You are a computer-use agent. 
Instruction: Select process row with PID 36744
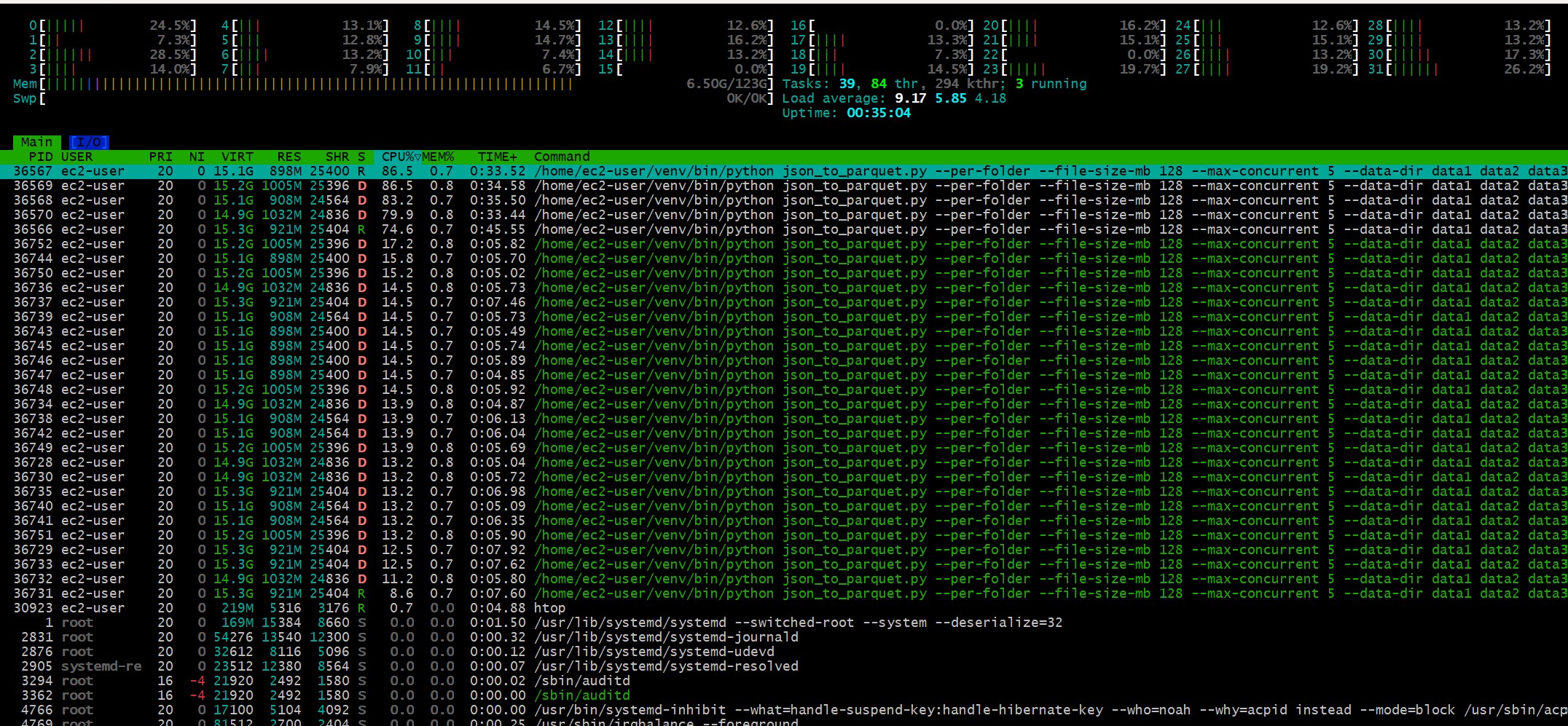pyautogui.click(x=784, y=259)
